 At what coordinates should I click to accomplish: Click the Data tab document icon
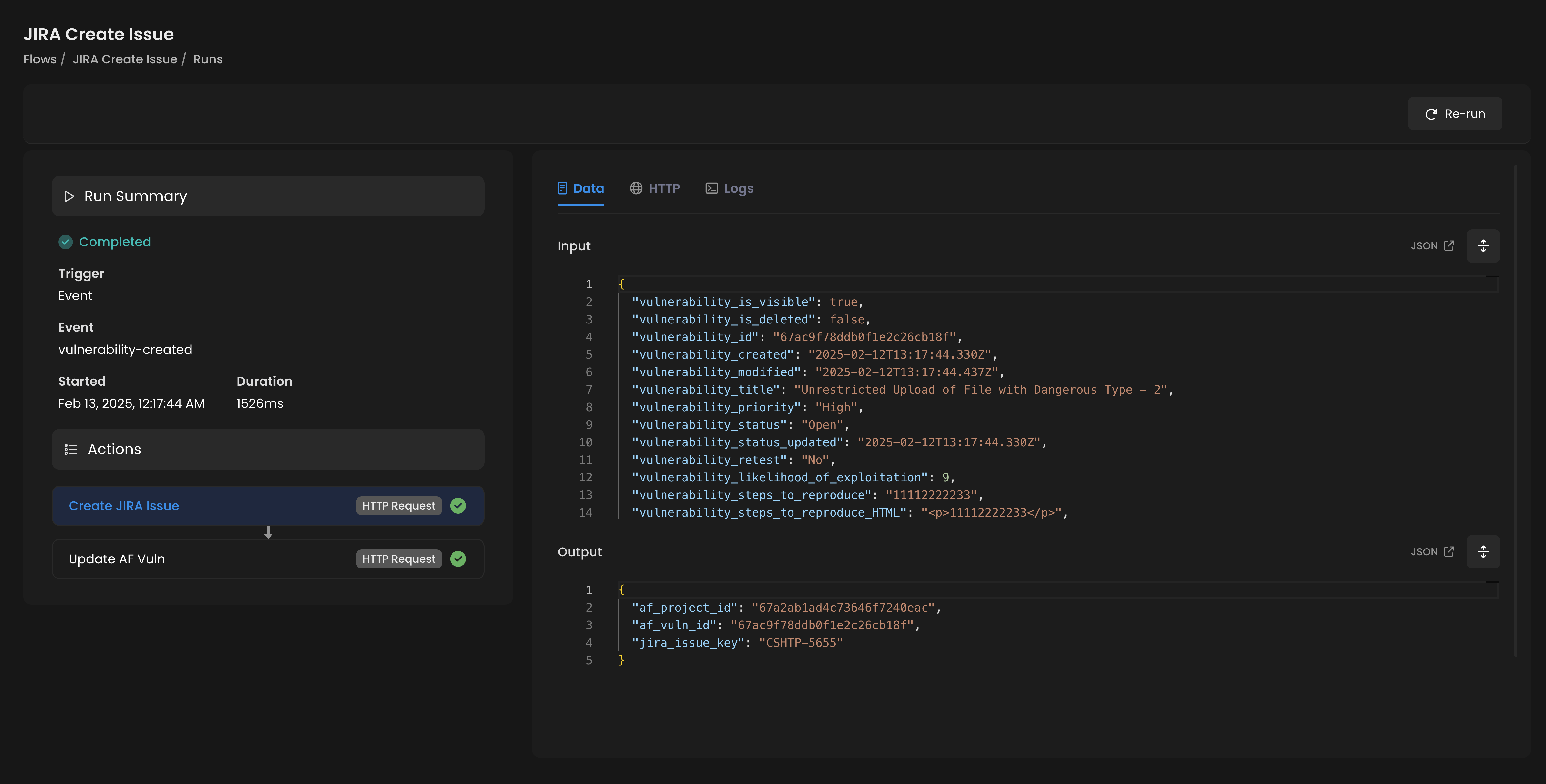[x=562, y=188]
